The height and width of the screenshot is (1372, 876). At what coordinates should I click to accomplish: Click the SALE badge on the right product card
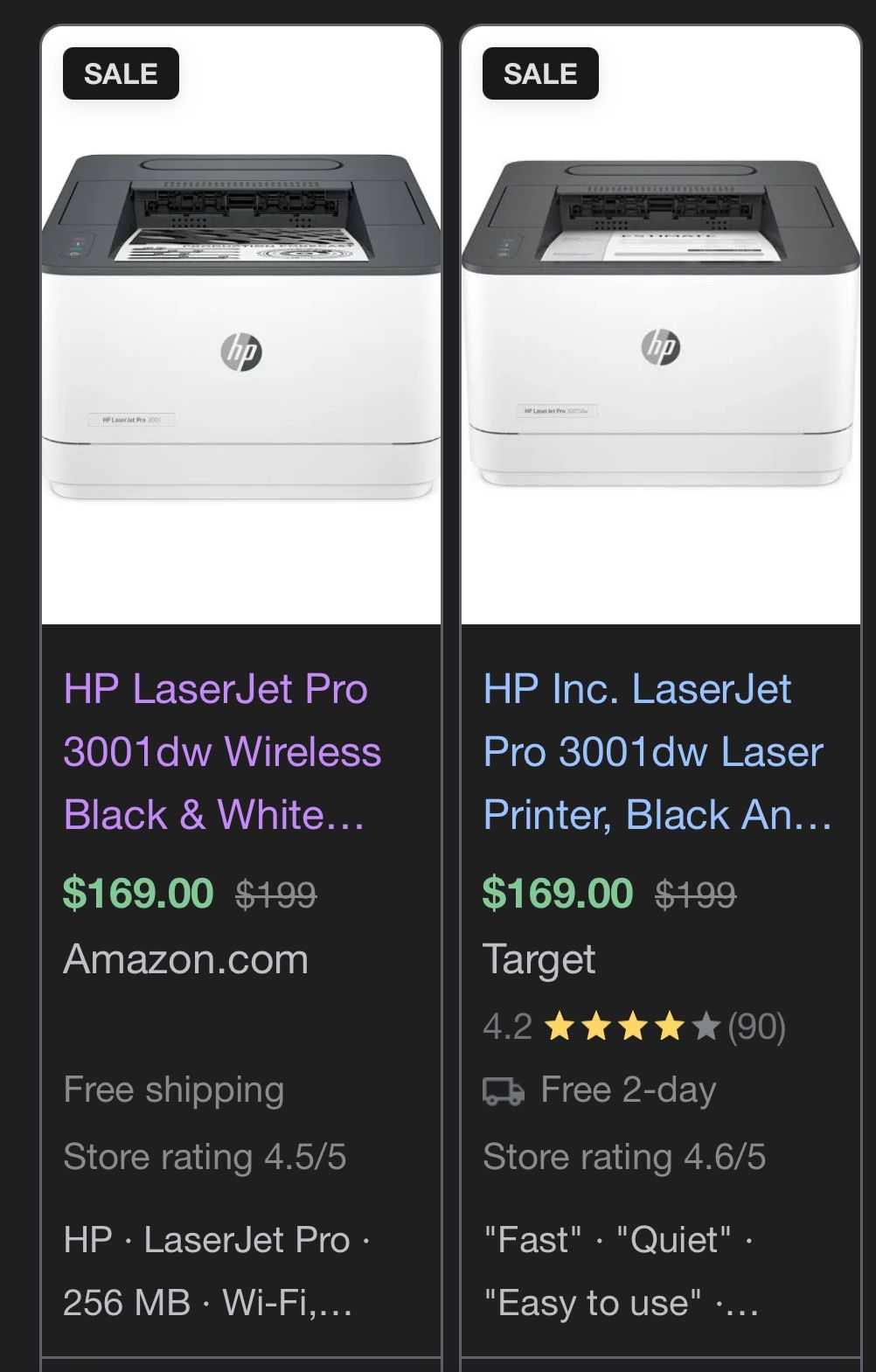[x=539, y=73]
